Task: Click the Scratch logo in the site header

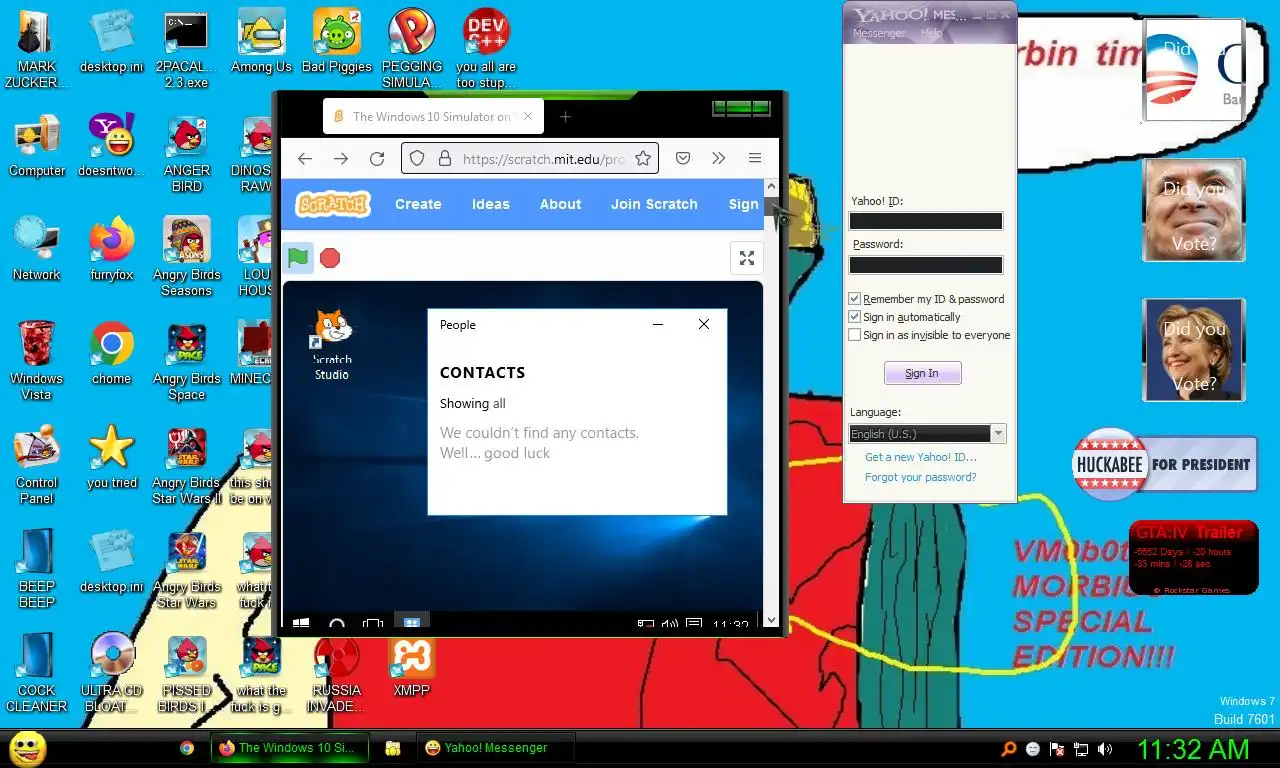Action: pyautogui.click(x=333, y=204)
